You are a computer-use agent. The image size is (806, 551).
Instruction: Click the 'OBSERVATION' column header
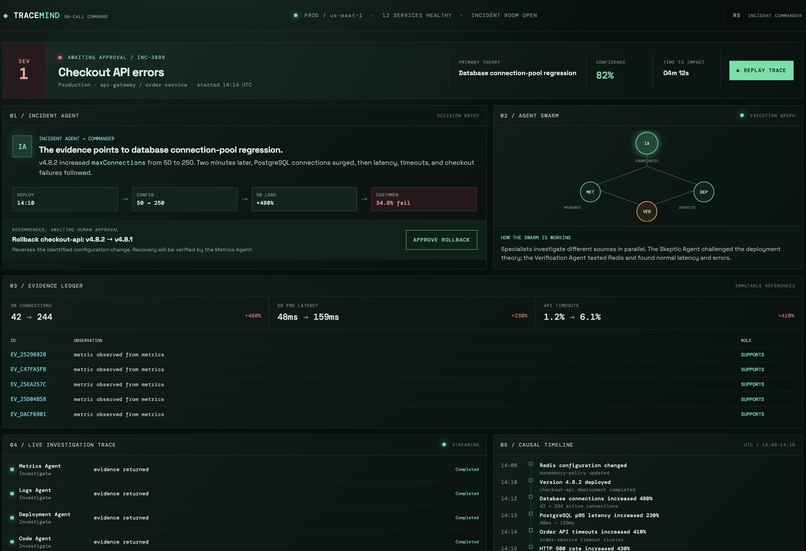[x=88, y=340]
